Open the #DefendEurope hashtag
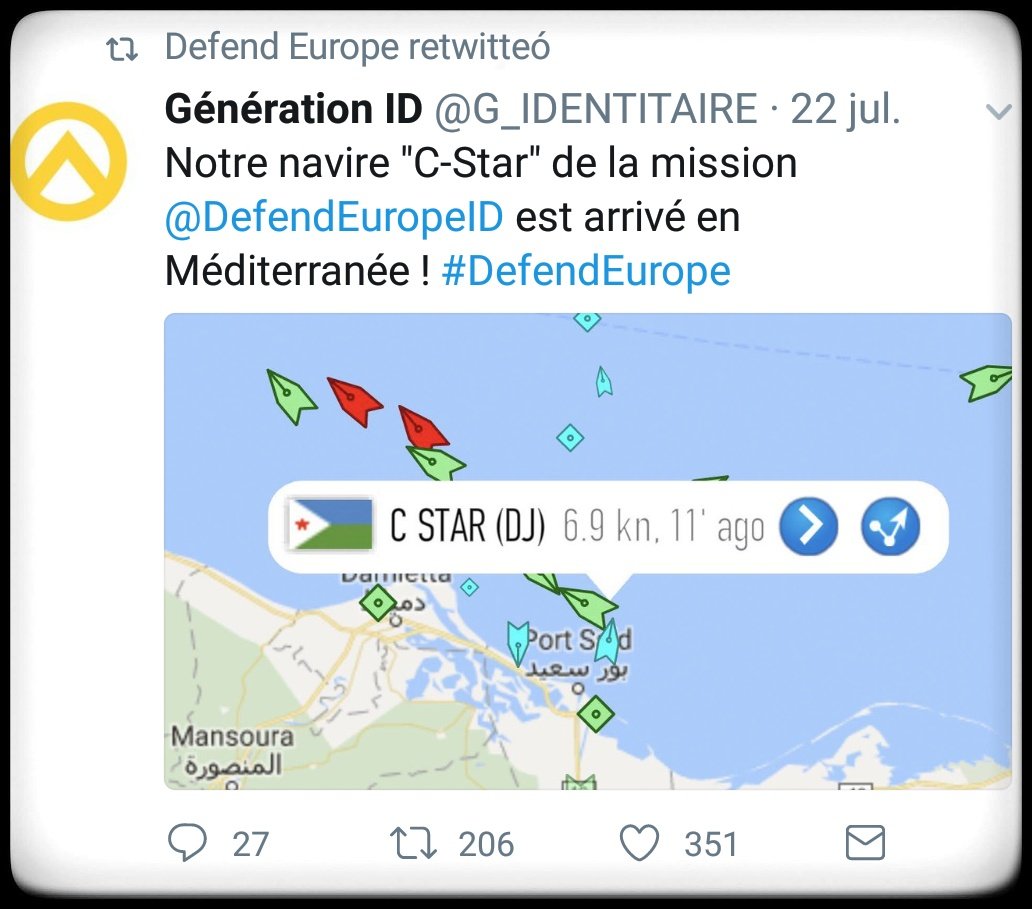Image resolution: width=1032 pixels, height=909 pixels. coord(586,271)
